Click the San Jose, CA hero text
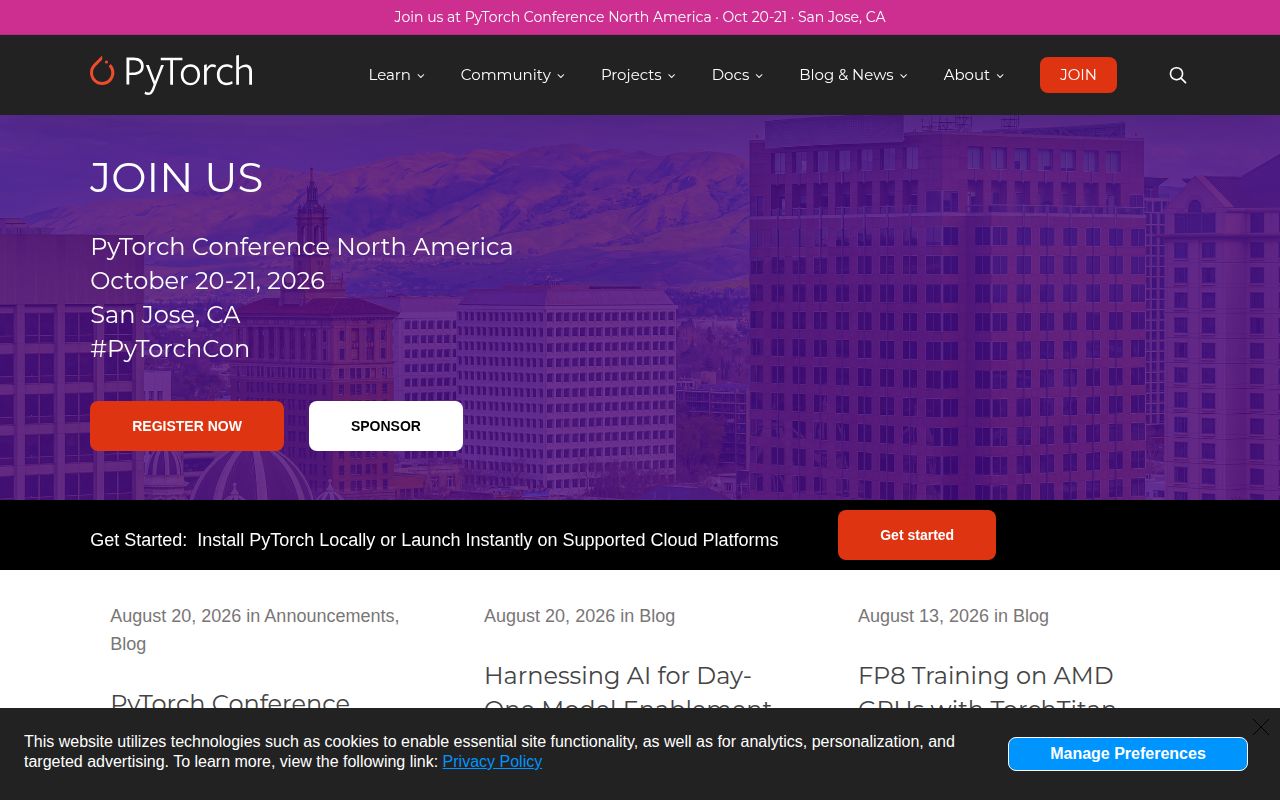 click(x=165, y=314)
